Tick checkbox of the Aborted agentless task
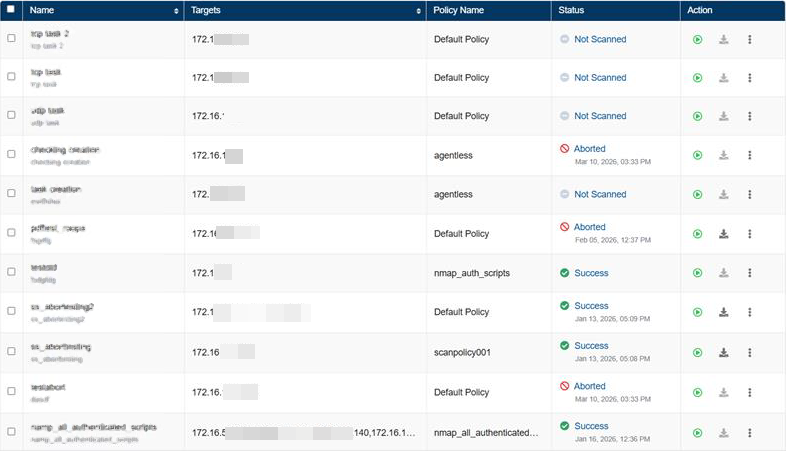The width and height of the screenshot is (786, 452). 11,154
